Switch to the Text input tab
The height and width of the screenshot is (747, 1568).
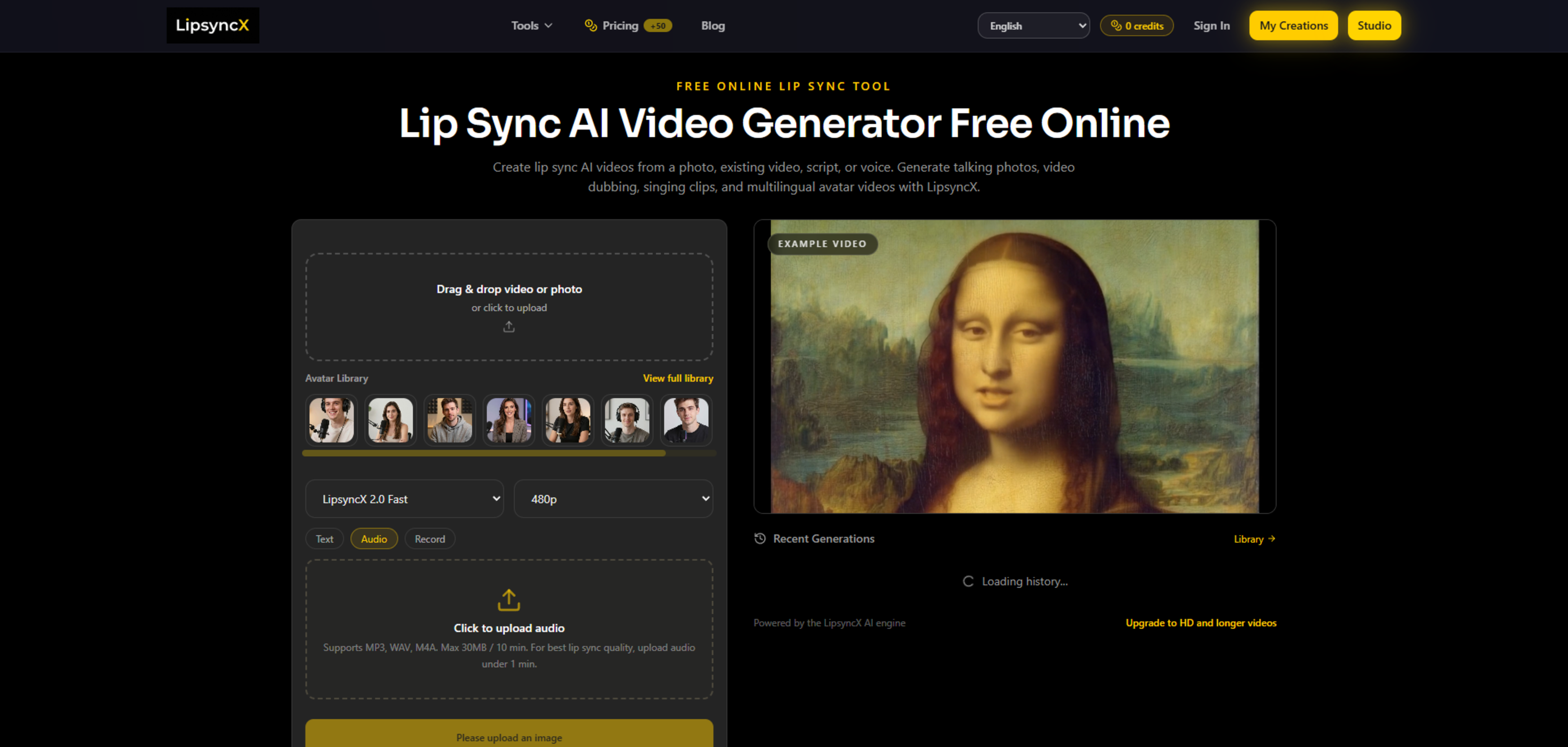[325, 539]
